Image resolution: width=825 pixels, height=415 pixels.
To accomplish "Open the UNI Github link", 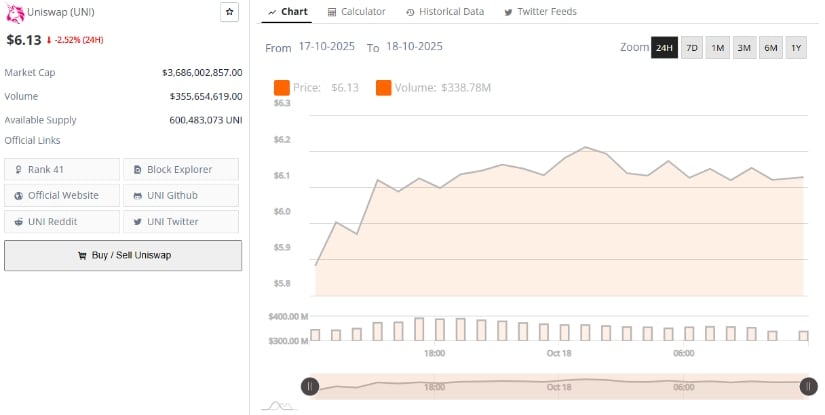I will pyautogui.click(x=181, y=195).
